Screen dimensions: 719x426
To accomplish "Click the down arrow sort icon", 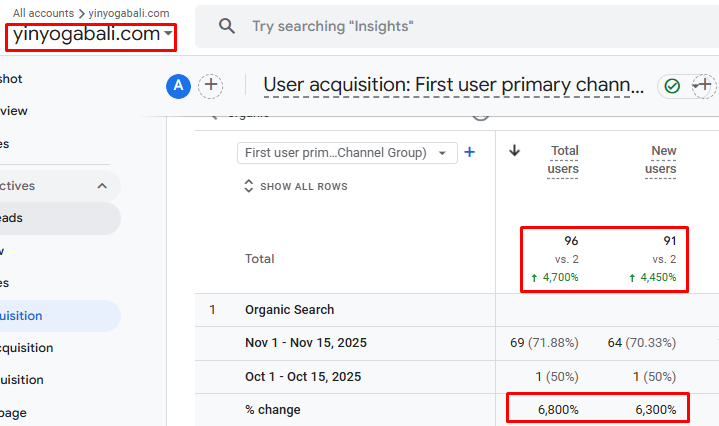I will 514,150.
